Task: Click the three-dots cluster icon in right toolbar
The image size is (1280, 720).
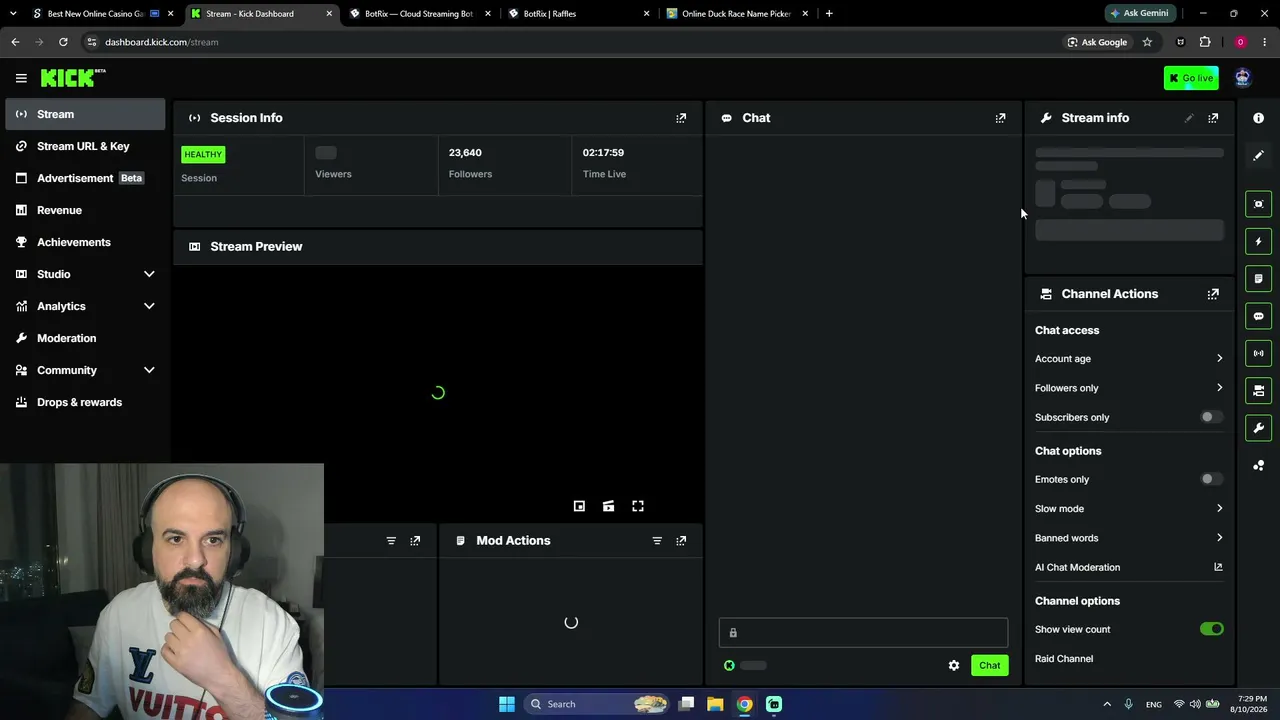Action: (x=1258, y=465)
